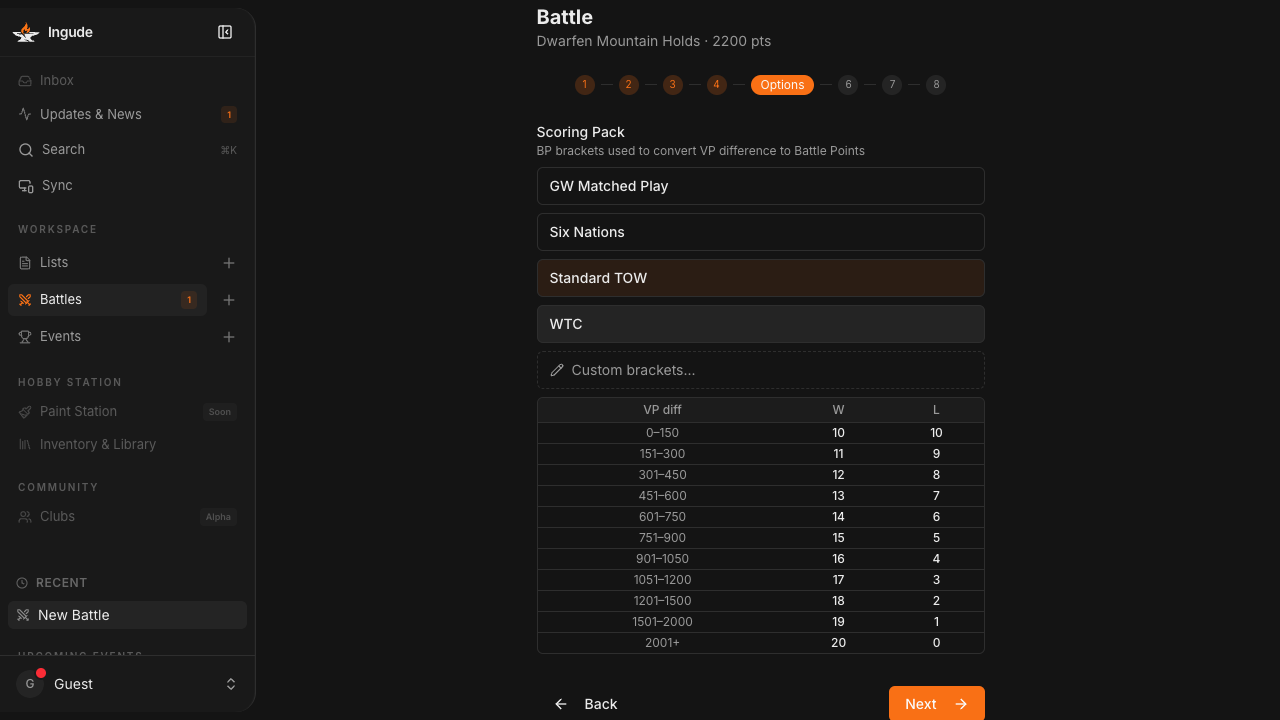This screenshot has height=720, width=1280.
Task: Click the Battles count badge
Action: point(189,300)
